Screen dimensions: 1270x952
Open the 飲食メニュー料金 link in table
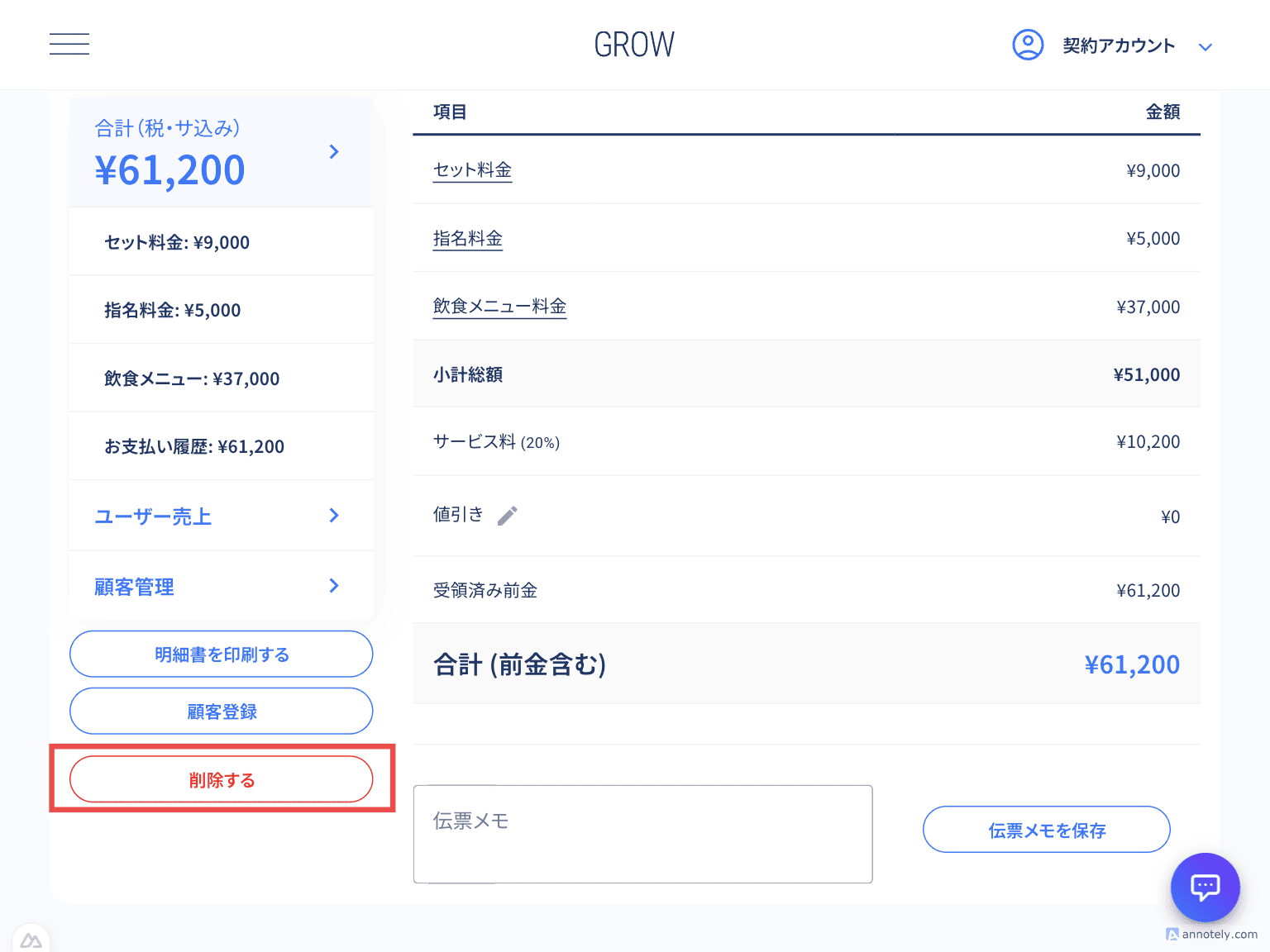[499, 307]
